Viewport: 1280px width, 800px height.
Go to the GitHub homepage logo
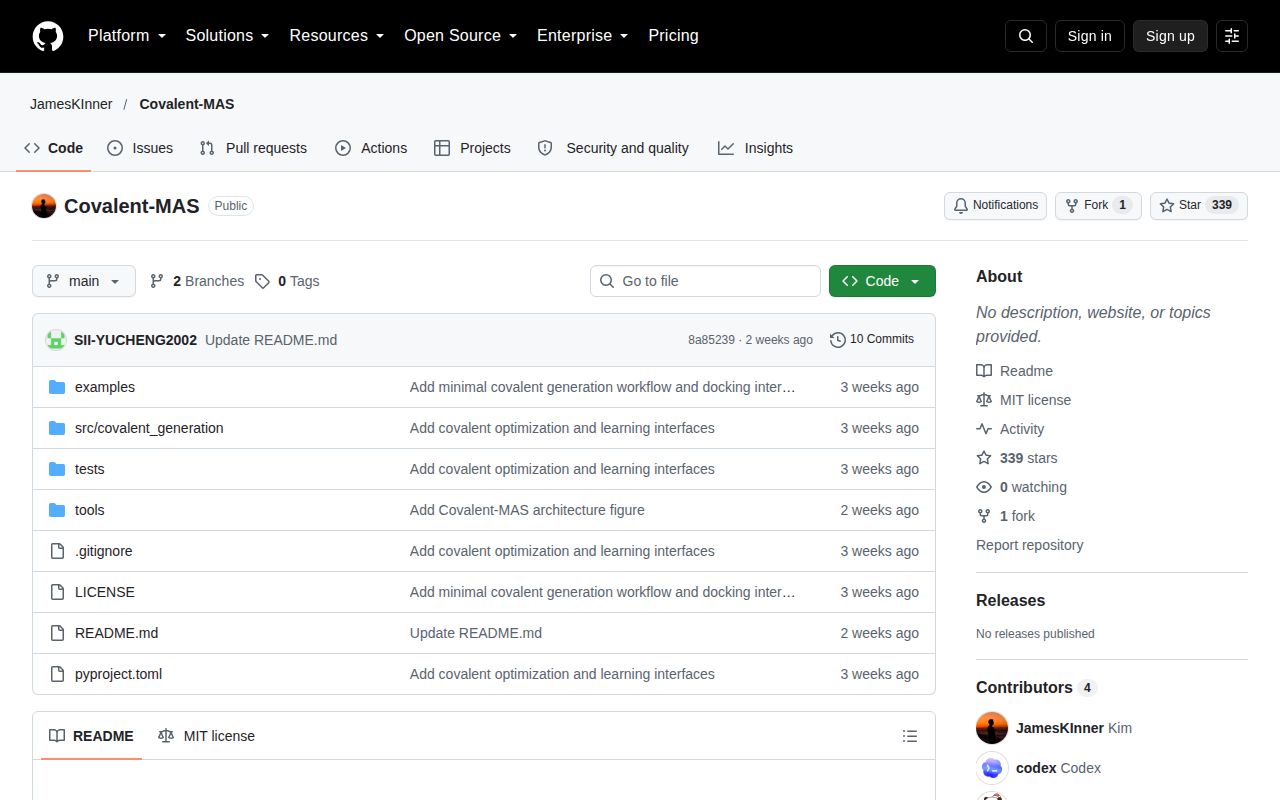click(x=48, y=36)
